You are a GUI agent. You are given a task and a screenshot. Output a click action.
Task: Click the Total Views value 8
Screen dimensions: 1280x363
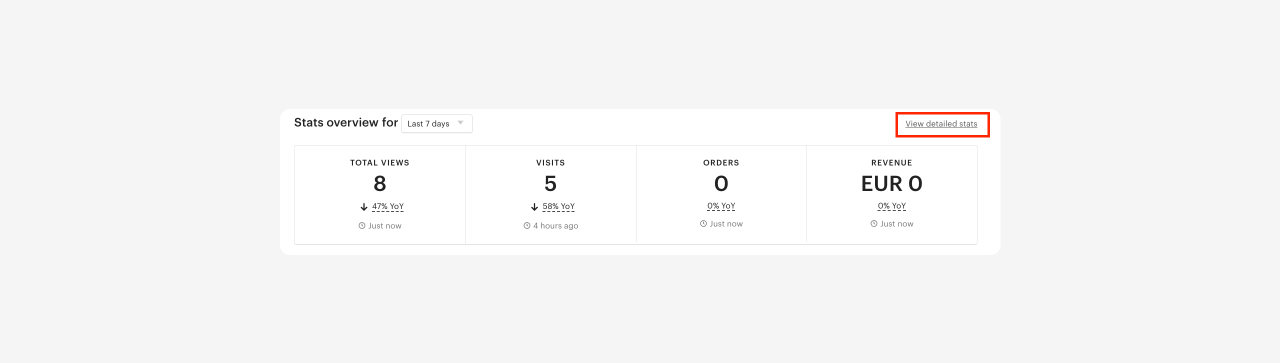pyautogui.click(x=380, y=184)
